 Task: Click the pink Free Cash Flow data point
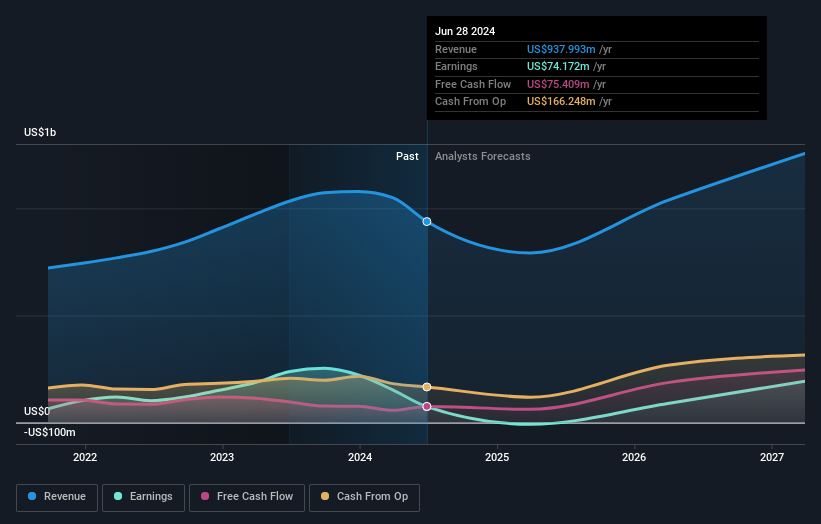tap(427, 406)
